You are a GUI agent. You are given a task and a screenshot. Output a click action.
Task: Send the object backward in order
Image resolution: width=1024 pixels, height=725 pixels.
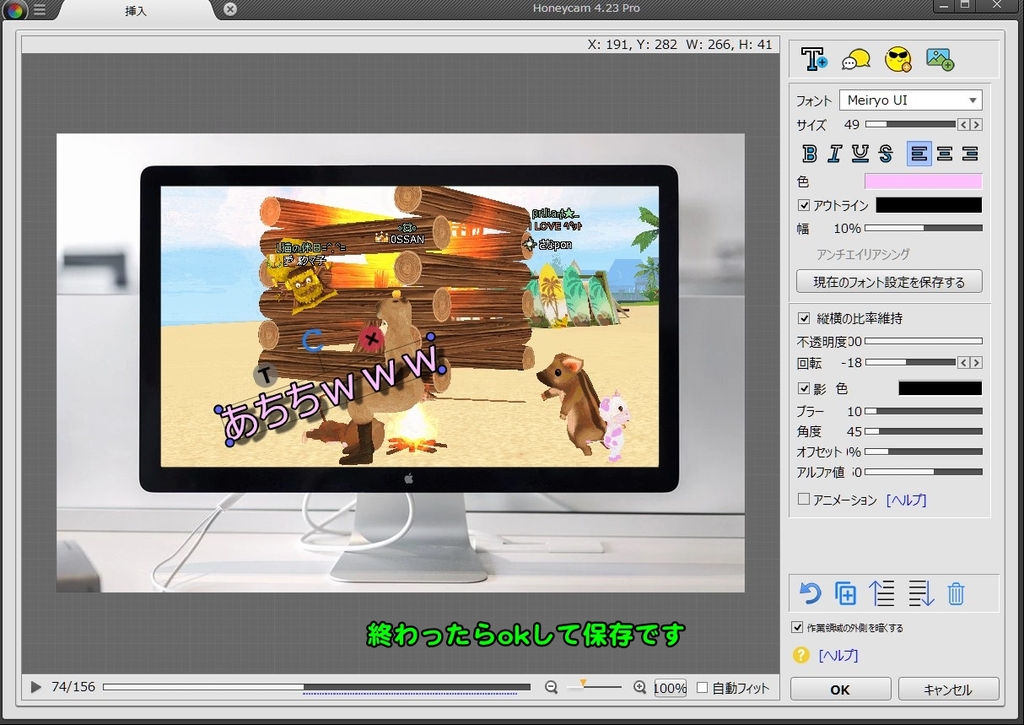click(x=921, y=593)
